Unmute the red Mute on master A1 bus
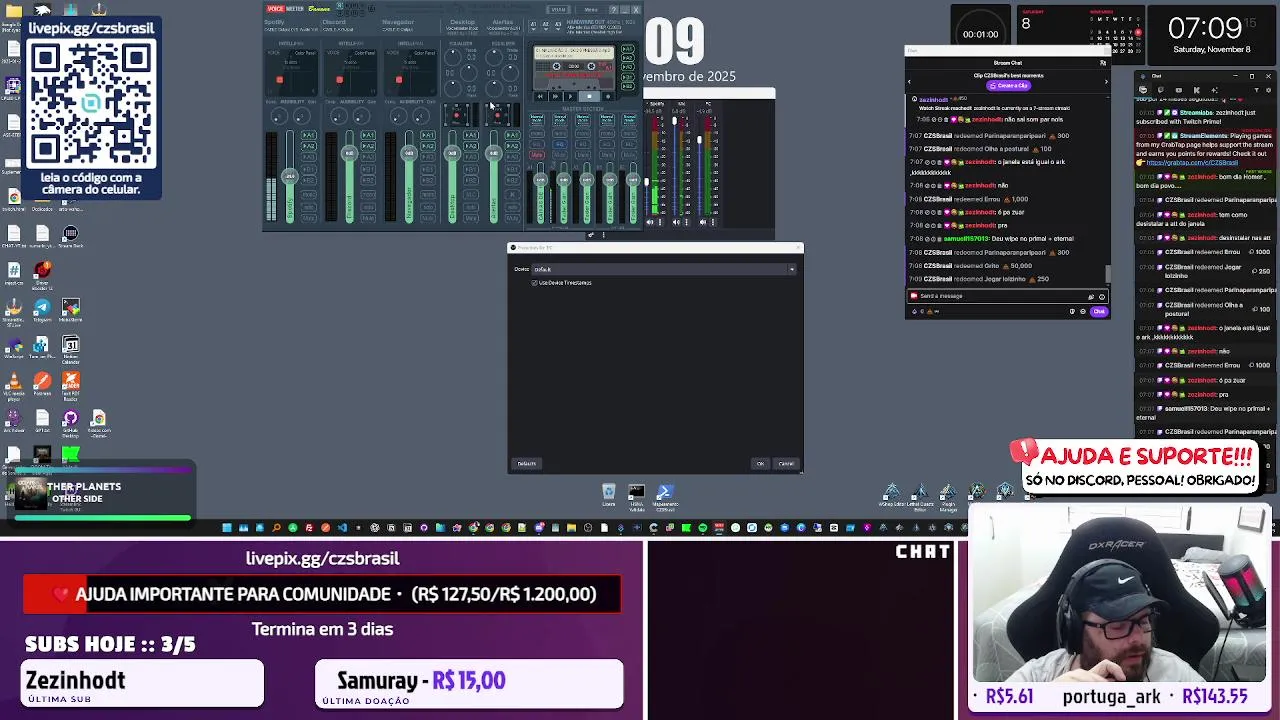Viewport: 1280px width, 720px height. tap(537, 155)
